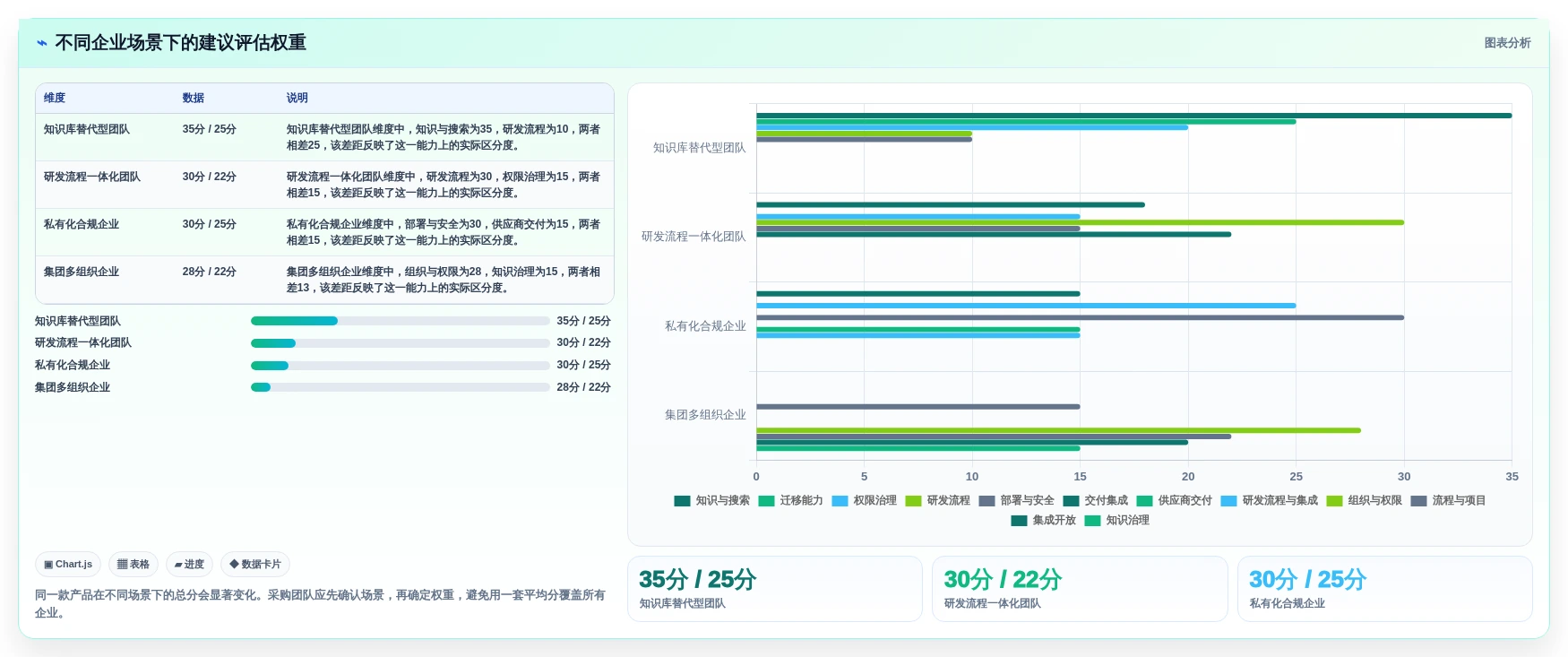
Task: Click progress bar for 私有化合规企业
Action: click(x=401, y=366)
